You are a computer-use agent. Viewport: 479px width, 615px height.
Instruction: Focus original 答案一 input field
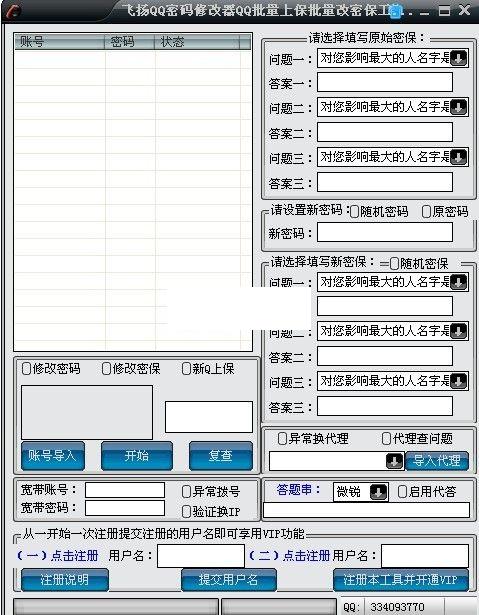385,82
